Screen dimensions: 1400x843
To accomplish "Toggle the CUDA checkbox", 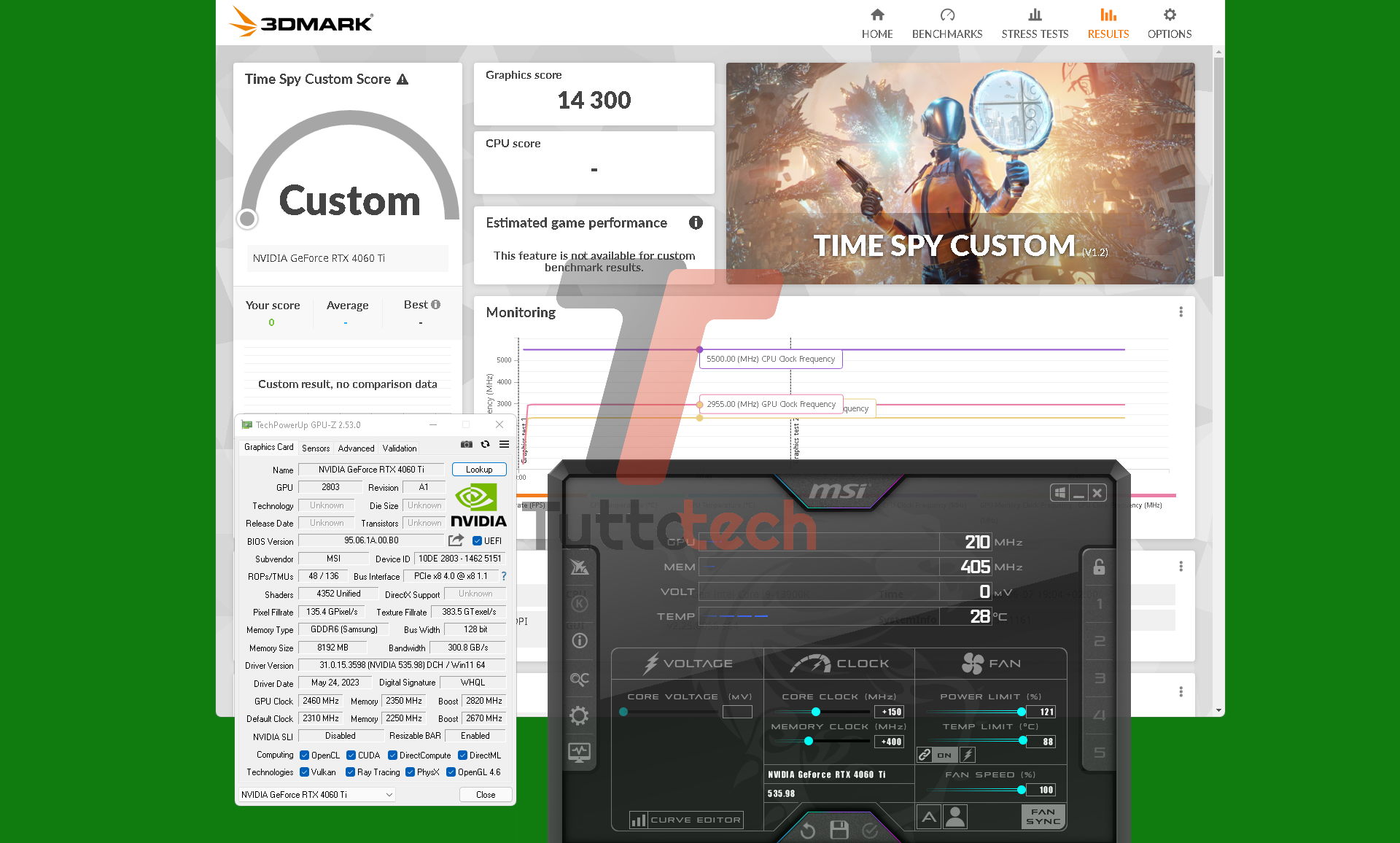I will [351, 755].
